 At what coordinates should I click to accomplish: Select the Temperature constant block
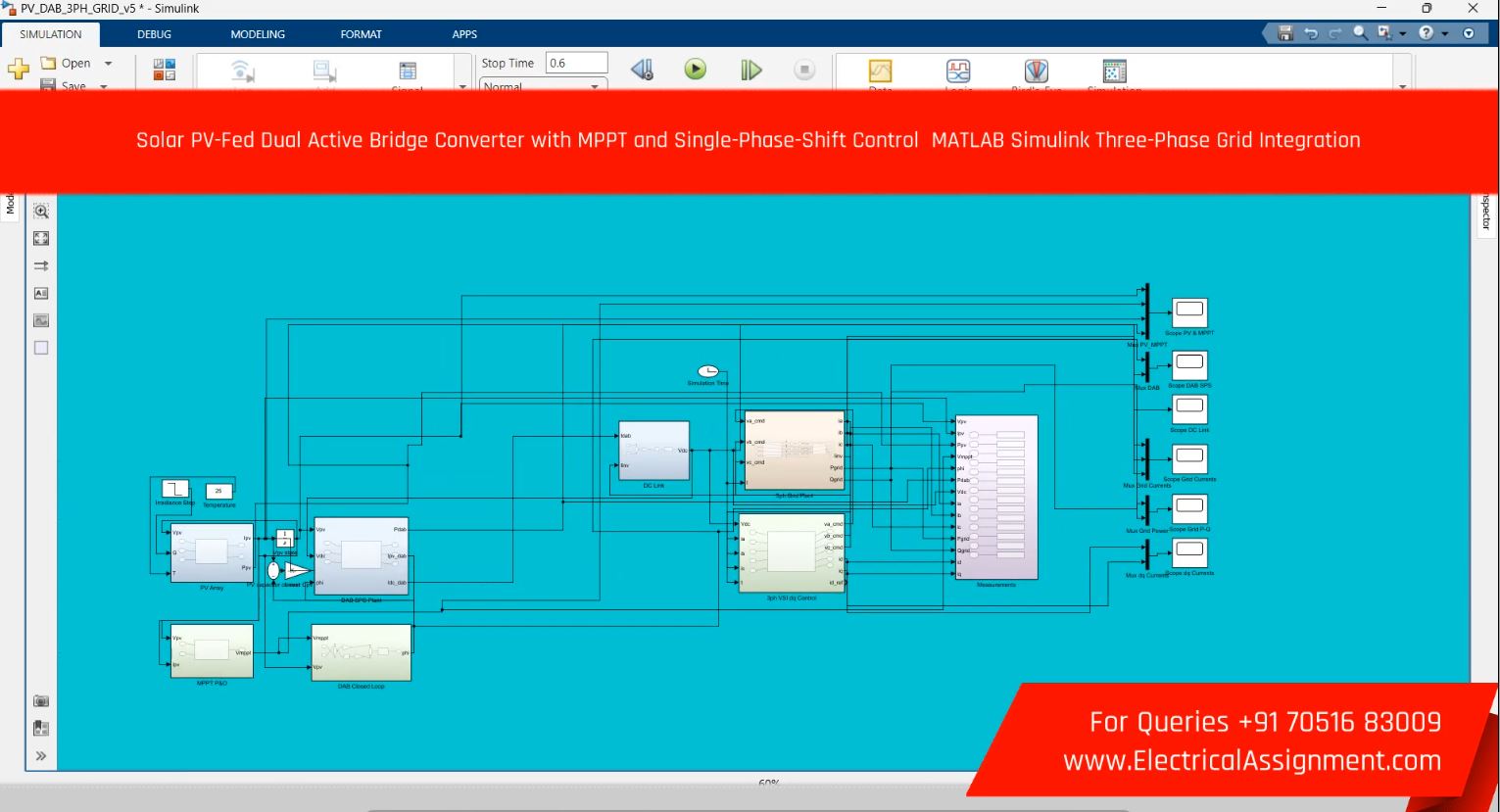(218, 492)
